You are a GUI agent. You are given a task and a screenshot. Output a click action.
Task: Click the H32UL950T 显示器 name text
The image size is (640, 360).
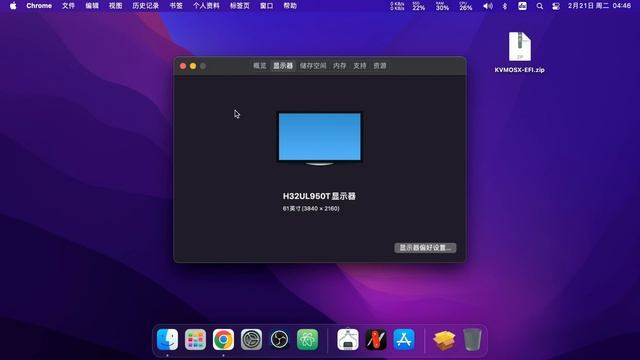[319, 196]
